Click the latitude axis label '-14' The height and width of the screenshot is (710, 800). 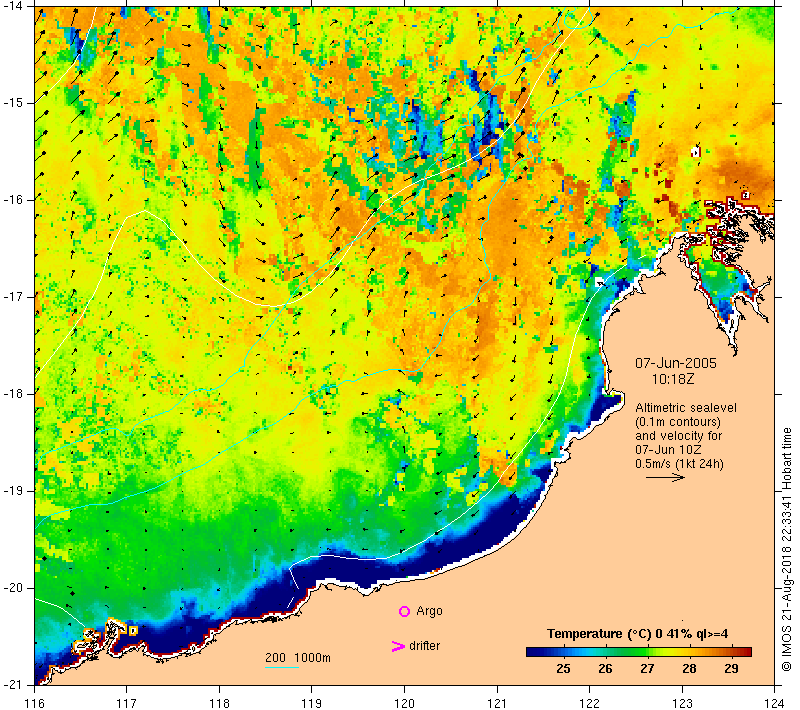tap(12, 6)
